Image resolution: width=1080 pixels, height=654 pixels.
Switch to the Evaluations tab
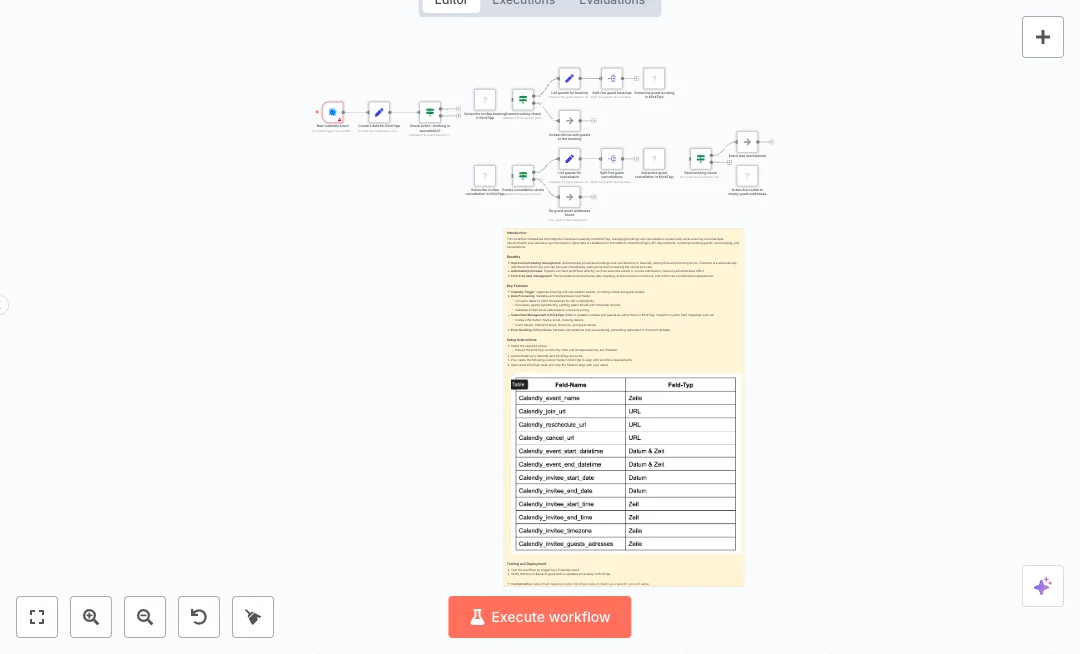click(611, 3)
